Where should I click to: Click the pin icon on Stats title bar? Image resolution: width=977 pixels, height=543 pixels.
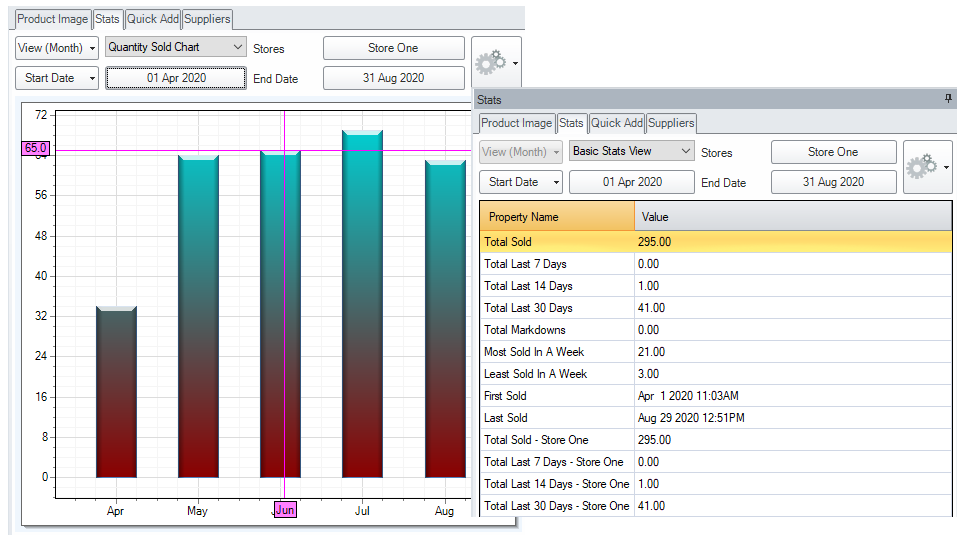[x=948, y=99]
